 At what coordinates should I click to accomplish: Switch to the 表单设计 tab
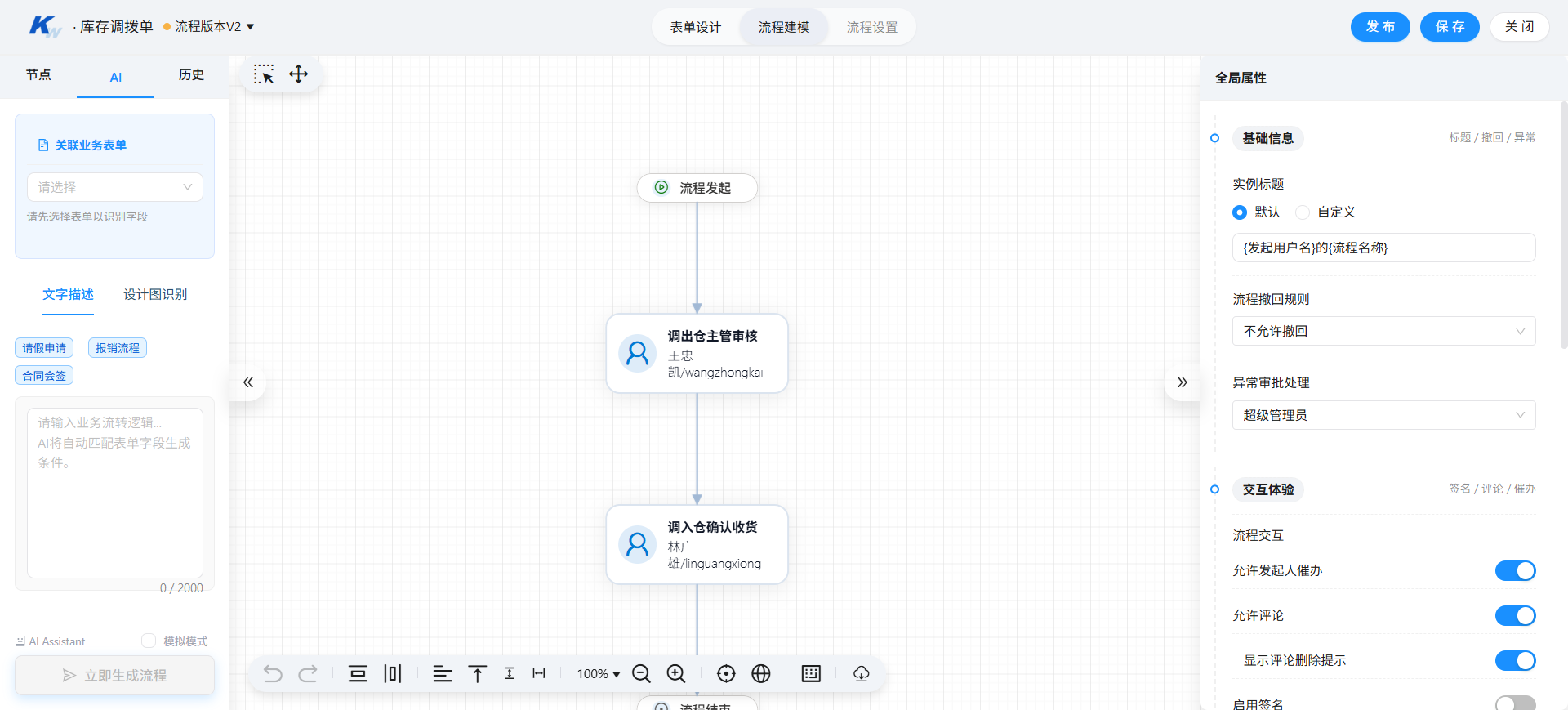click(x=696, y=28)
